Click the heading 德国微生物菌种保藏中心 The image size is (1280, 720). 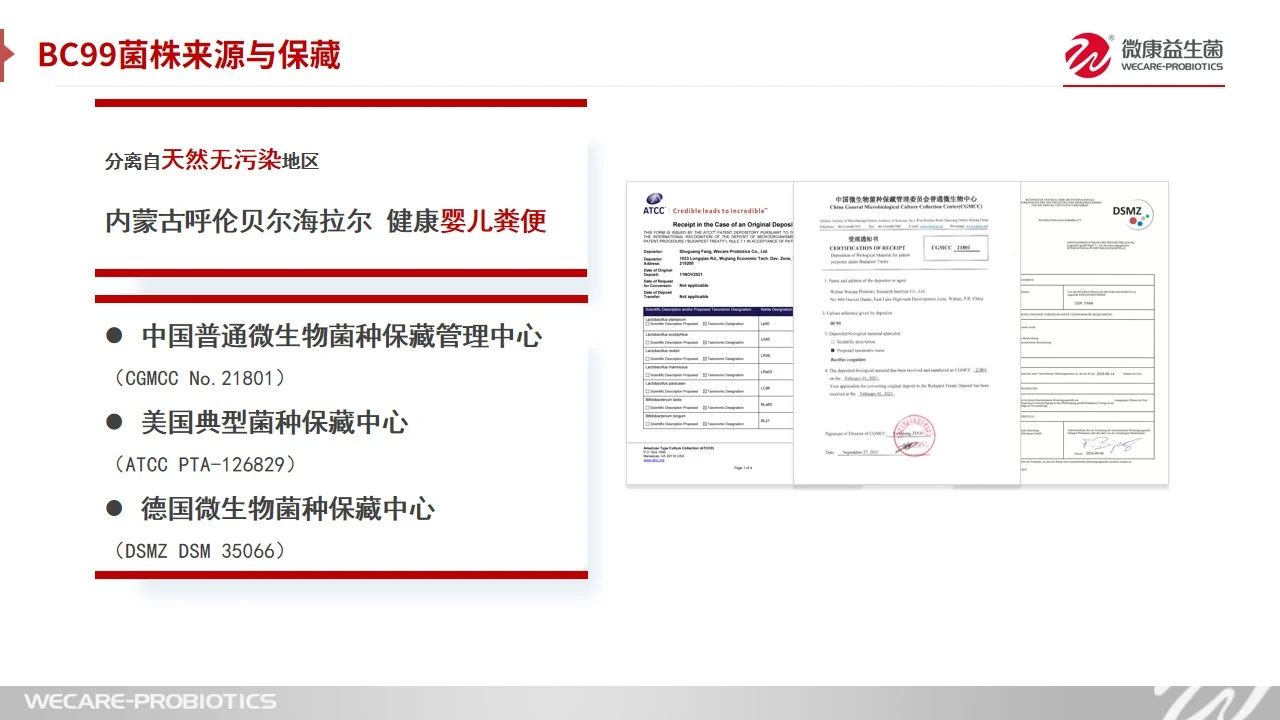pos(288,508)
